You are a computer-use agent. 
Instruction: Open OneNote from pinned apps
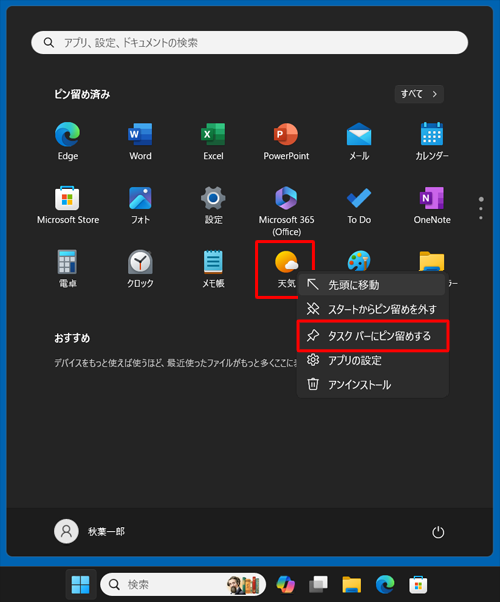tap(432, 205)
